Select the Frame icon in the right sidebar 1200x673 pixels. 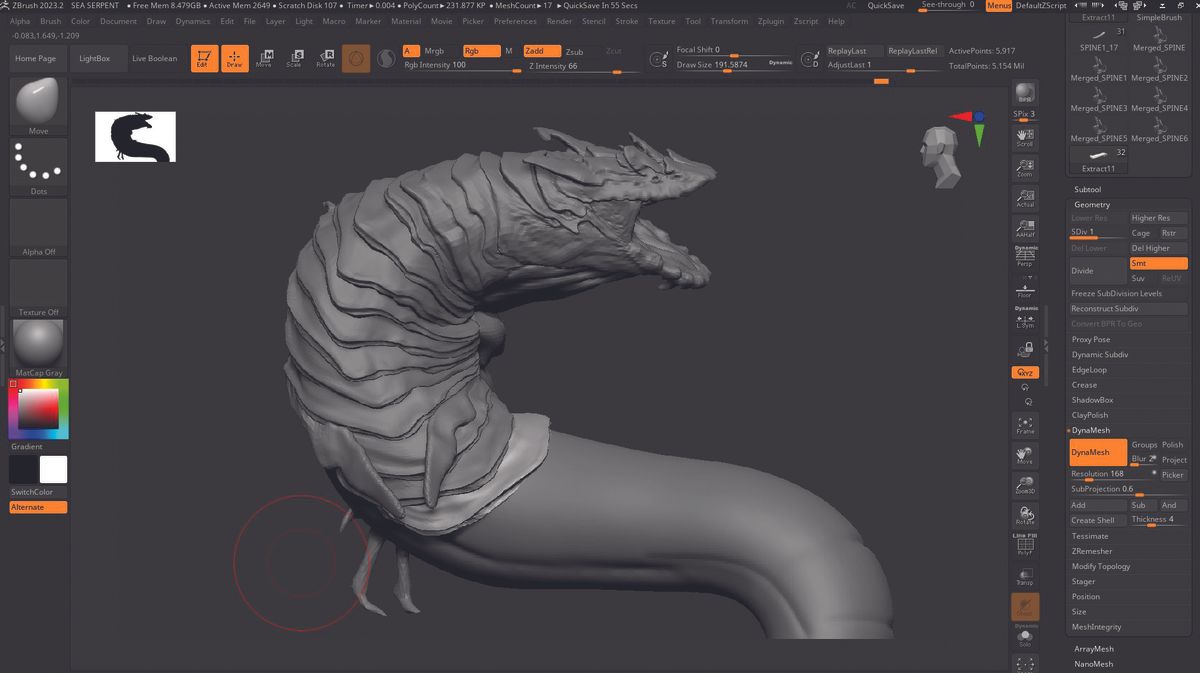click(1024, 425)
